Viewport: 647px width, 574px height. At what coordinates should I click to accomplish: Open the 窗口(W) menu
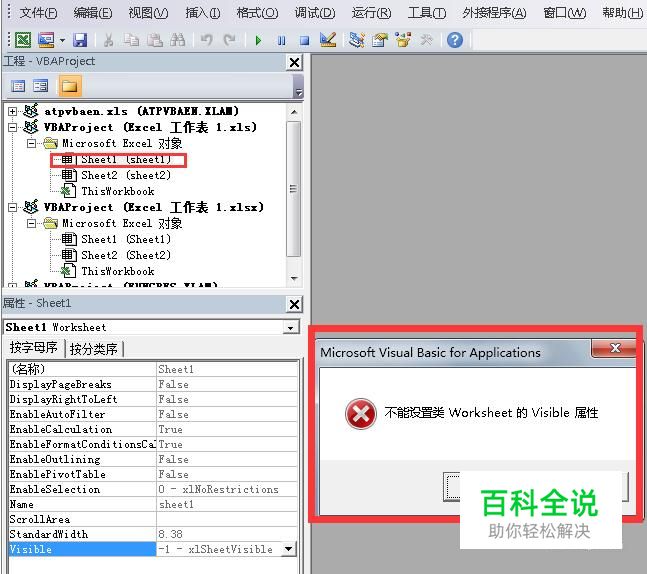564,13
